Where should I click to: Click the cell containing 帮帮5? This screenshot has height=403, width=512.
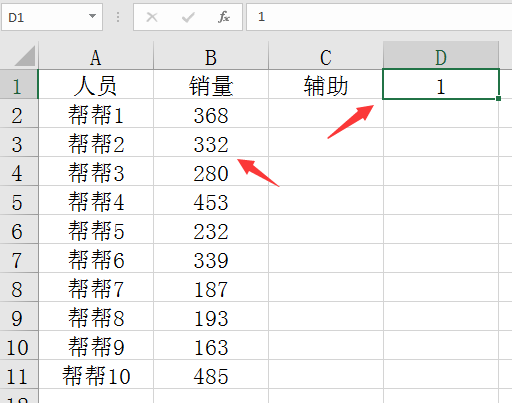point(96,229)
